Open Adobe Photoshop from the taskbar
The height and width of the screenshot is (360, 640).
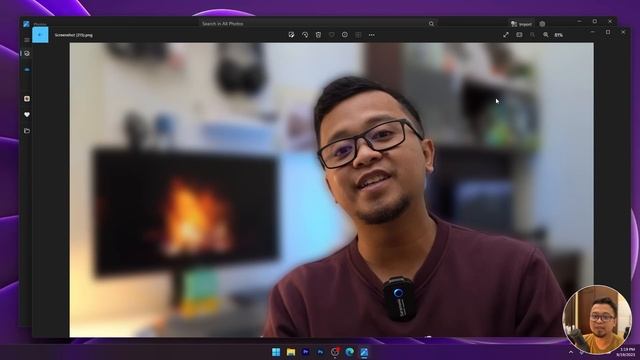(x=320, y=352)
